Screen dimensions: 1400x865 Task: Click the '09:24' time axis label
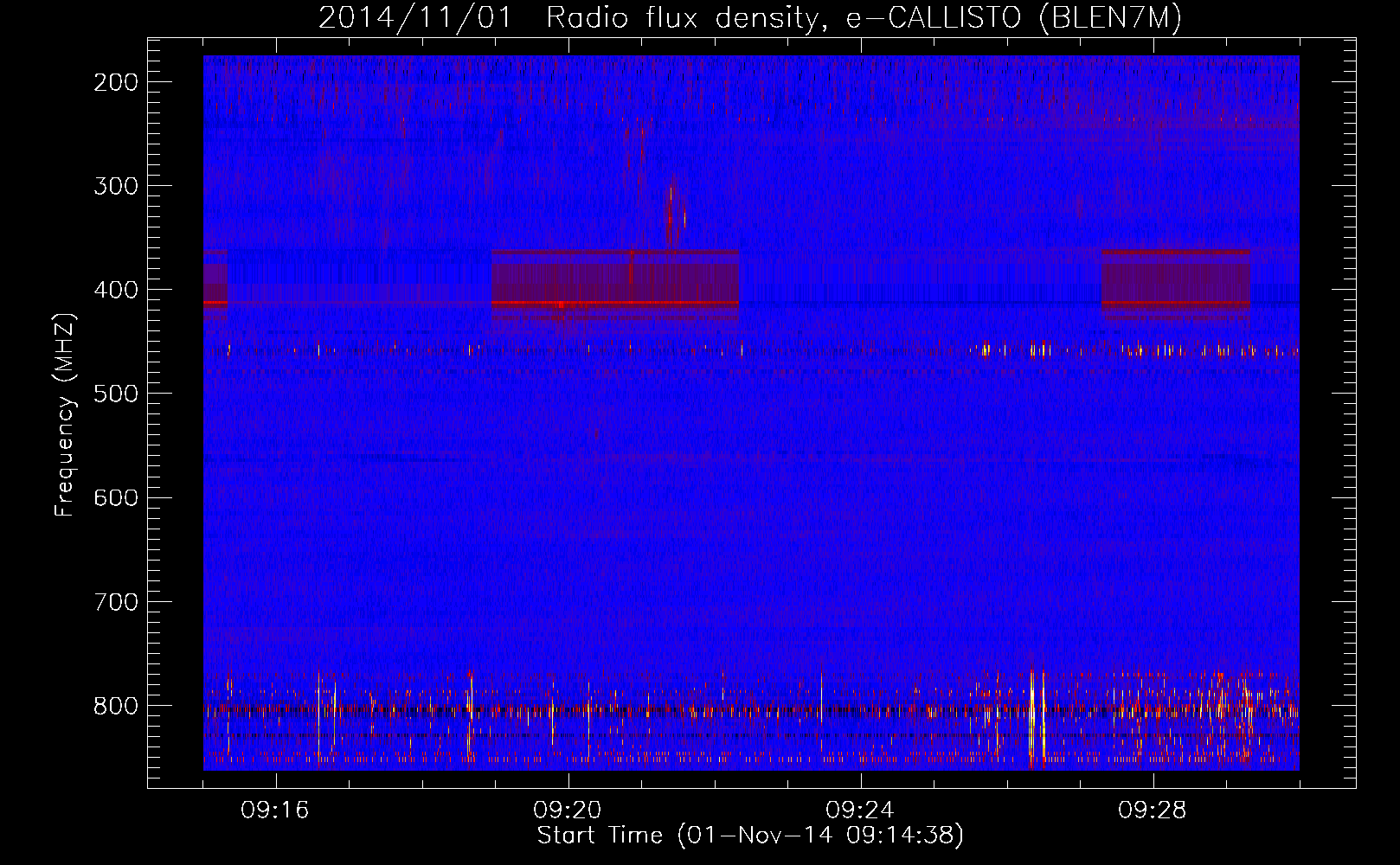[x=860, y=811]
